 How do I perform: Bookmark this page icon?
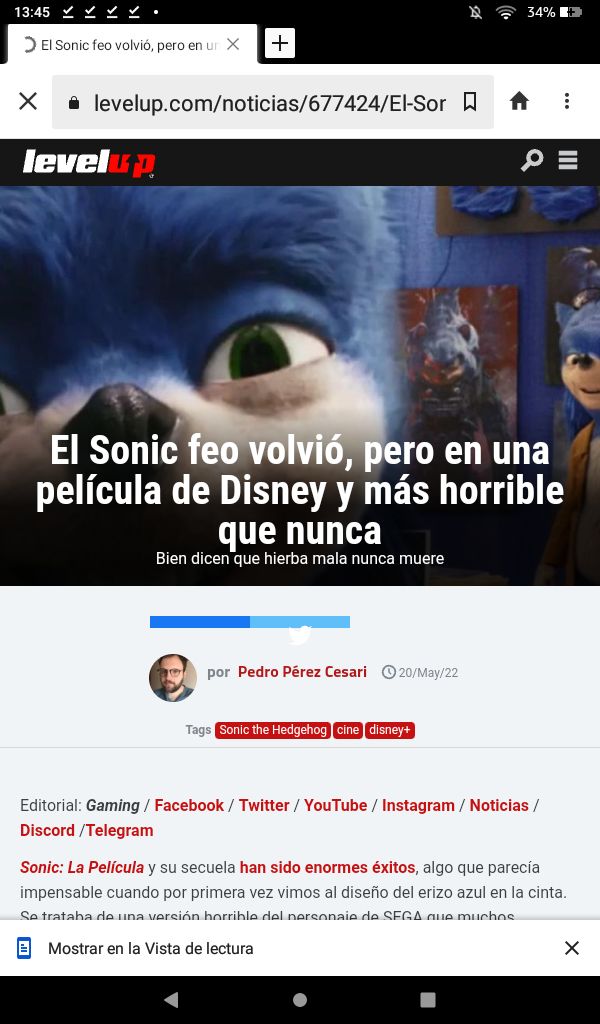[469, 101]
